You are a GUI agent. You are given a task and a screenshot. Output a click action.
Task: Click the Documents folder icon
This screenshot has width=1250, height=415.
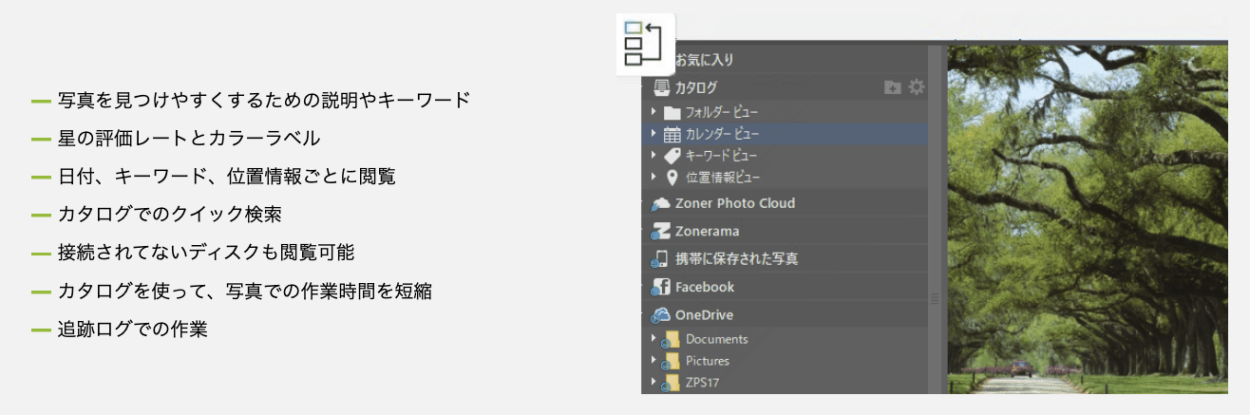coord(671,340)
